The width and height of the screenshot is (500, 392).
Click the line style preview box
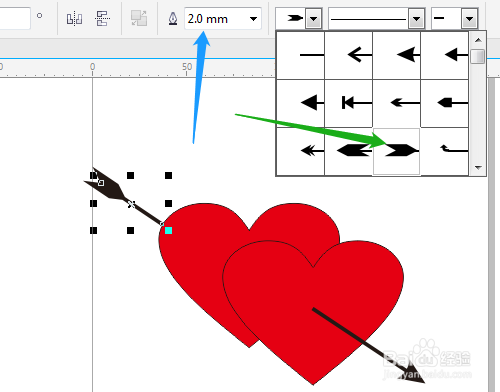[x=369, y=19]
